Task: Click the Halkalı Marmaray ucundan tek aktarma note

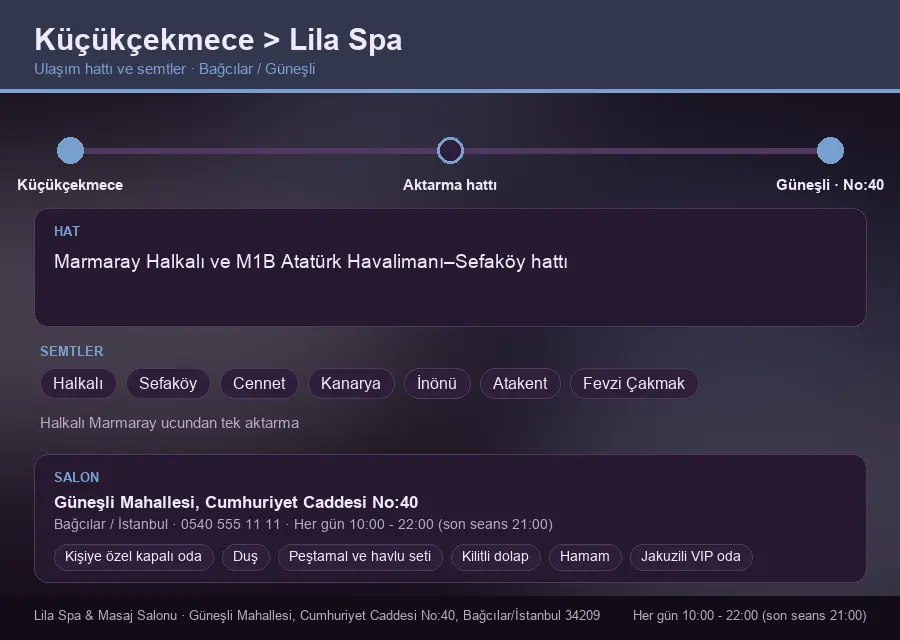Action: click(x=169, y=423)
